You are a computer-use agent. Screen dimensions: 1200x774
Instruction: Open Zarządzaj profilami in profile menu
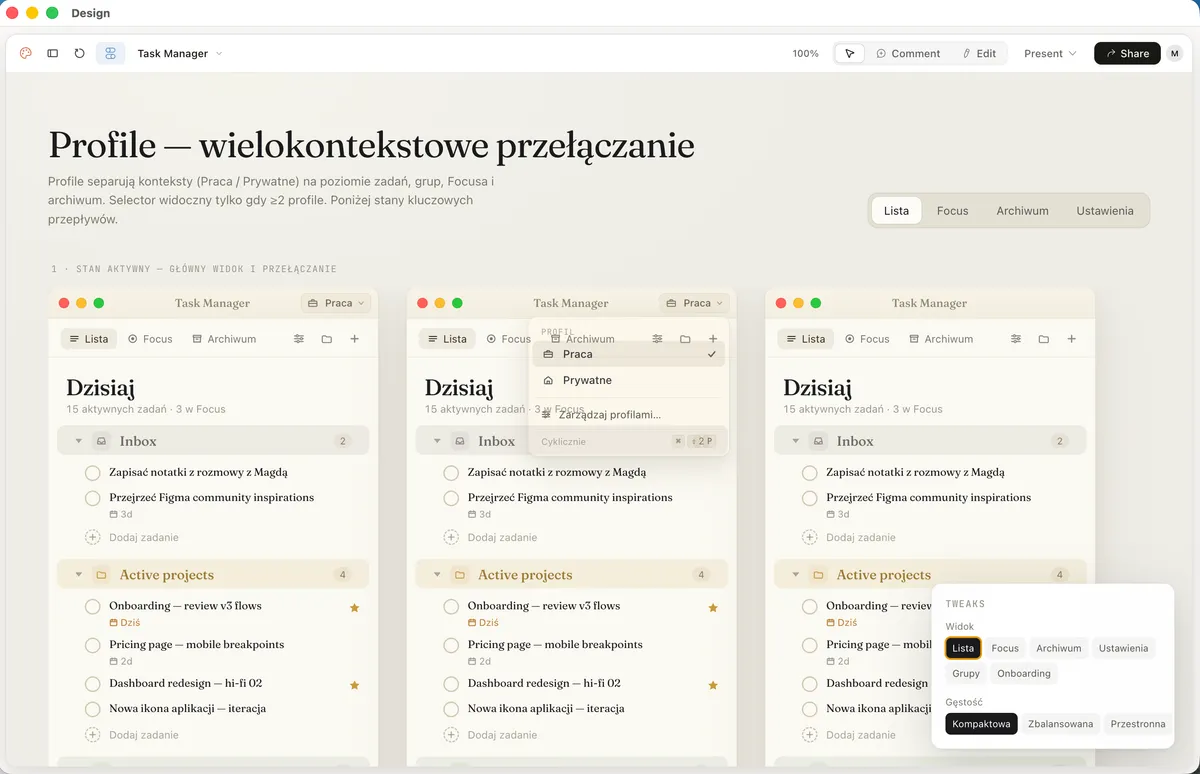tap(628, 414)
